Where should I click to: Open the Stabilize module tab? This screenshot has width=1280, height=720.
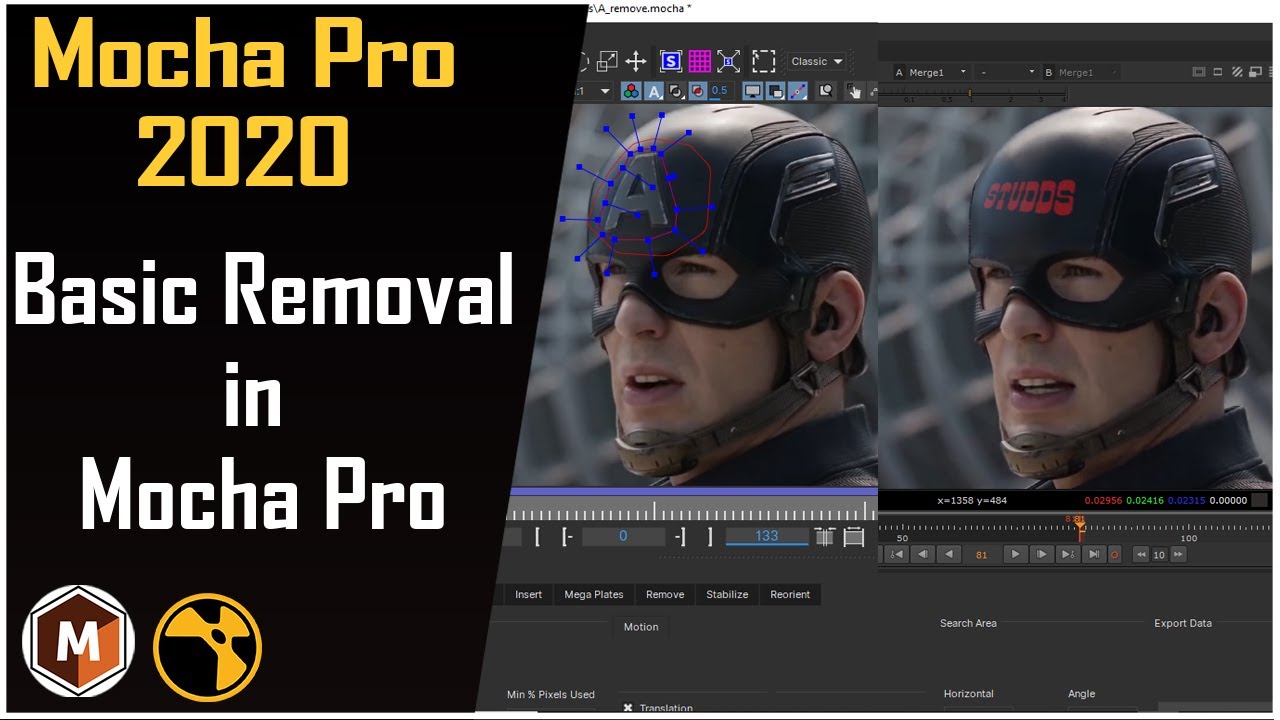pos(727,594)
